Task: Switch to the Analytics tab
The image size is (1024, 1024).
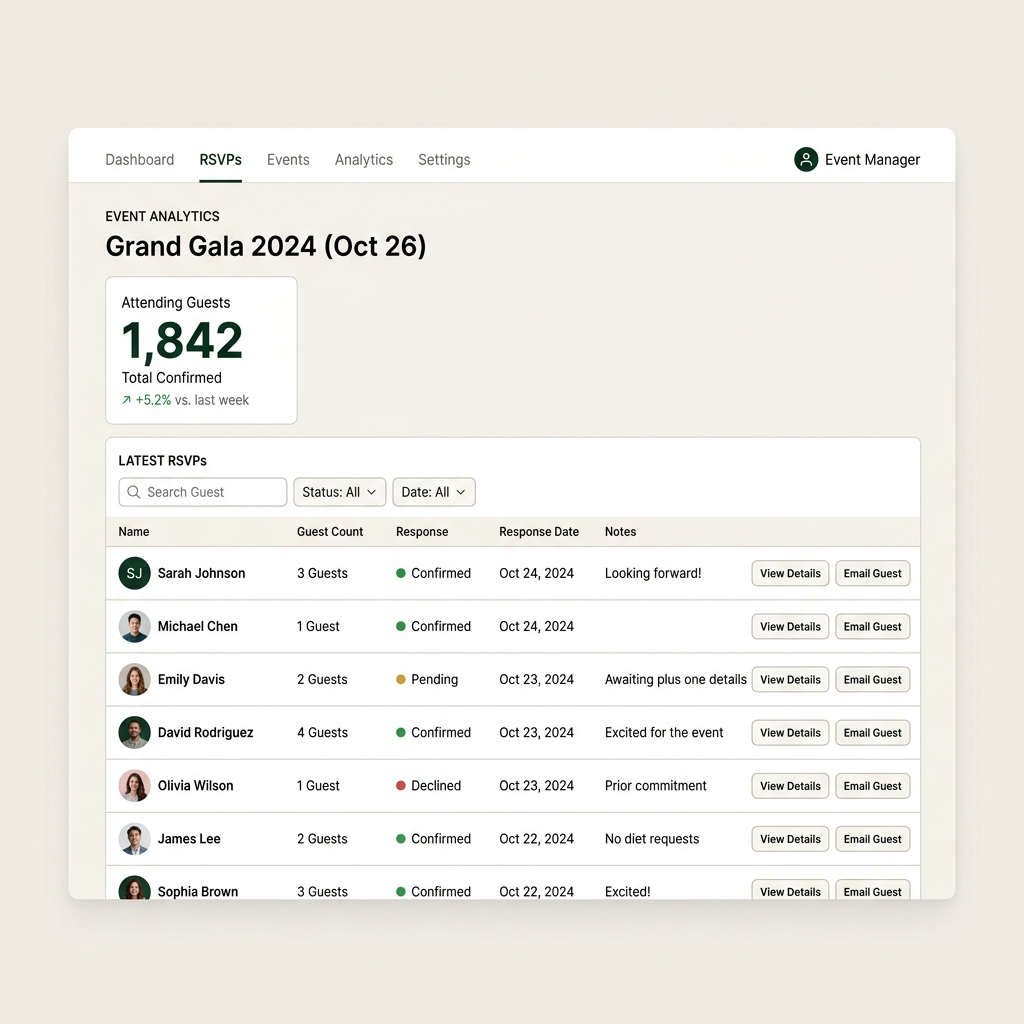Action: (x=363, y=159)
